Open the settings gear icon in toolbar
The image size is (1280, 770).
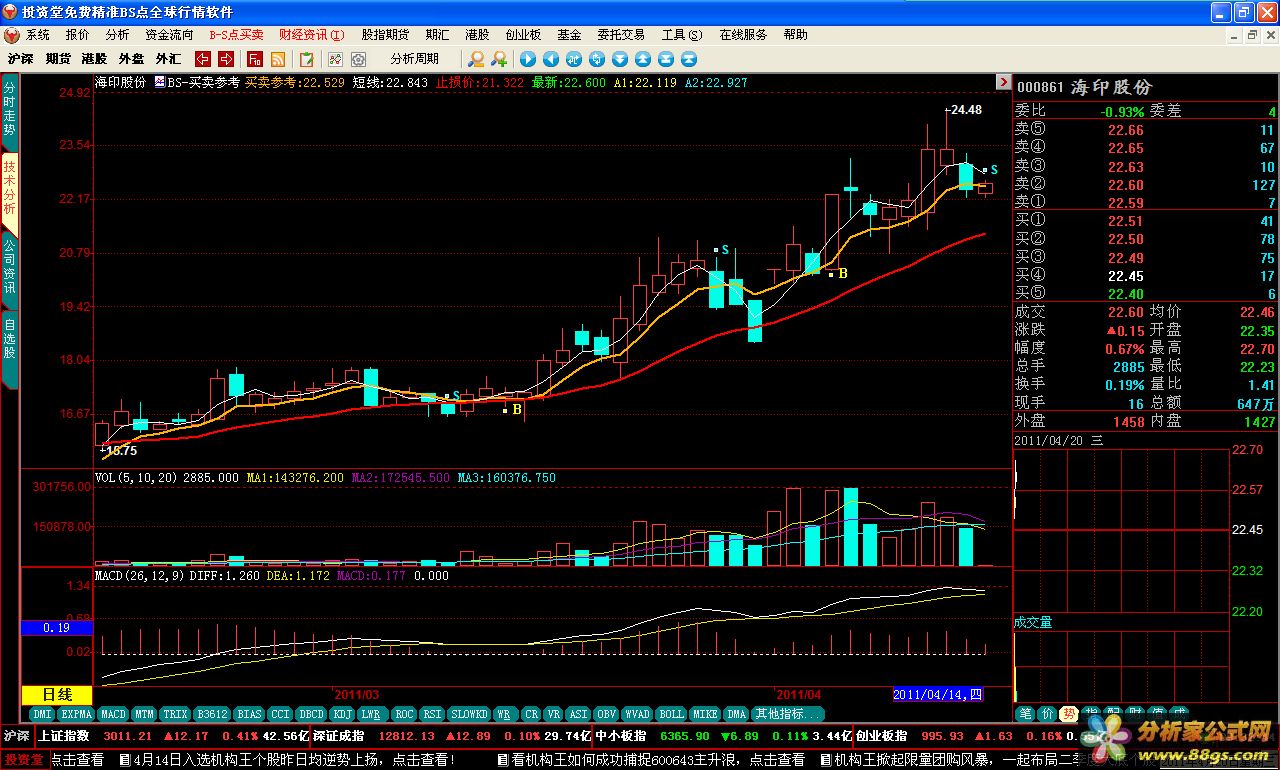[358, 59]
